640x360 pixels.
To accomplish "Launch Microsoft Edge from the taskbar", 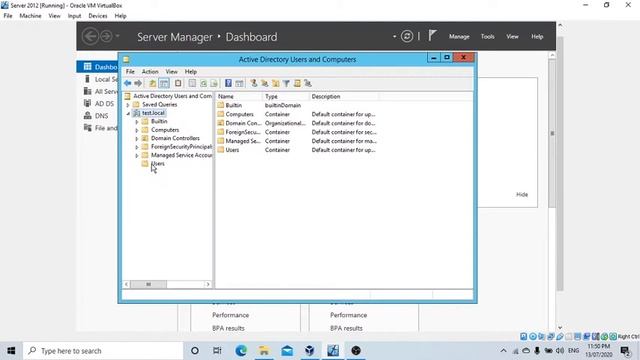I will pyautogui.click(x=241, y=351).
